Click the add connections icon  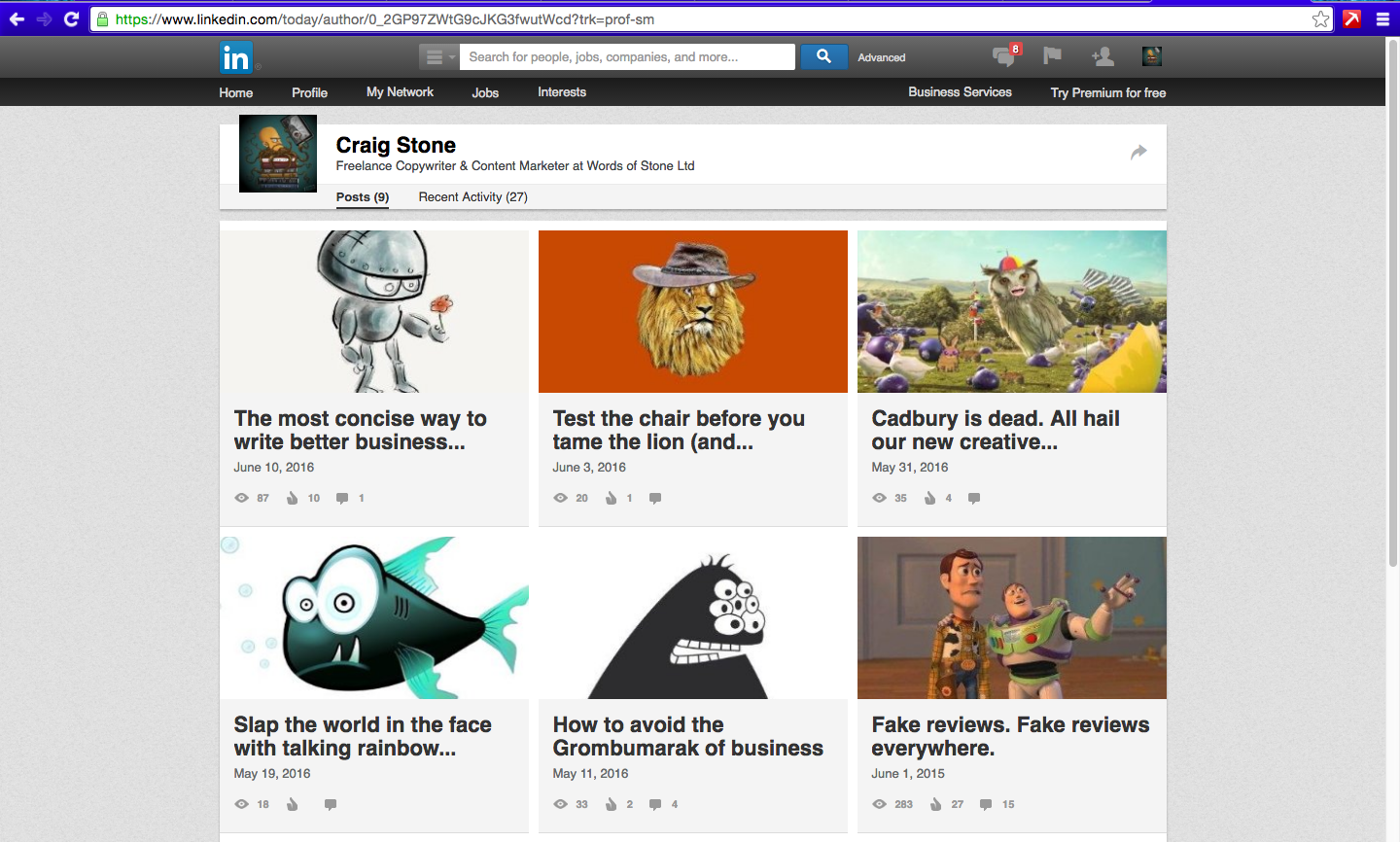(1102, 56)
